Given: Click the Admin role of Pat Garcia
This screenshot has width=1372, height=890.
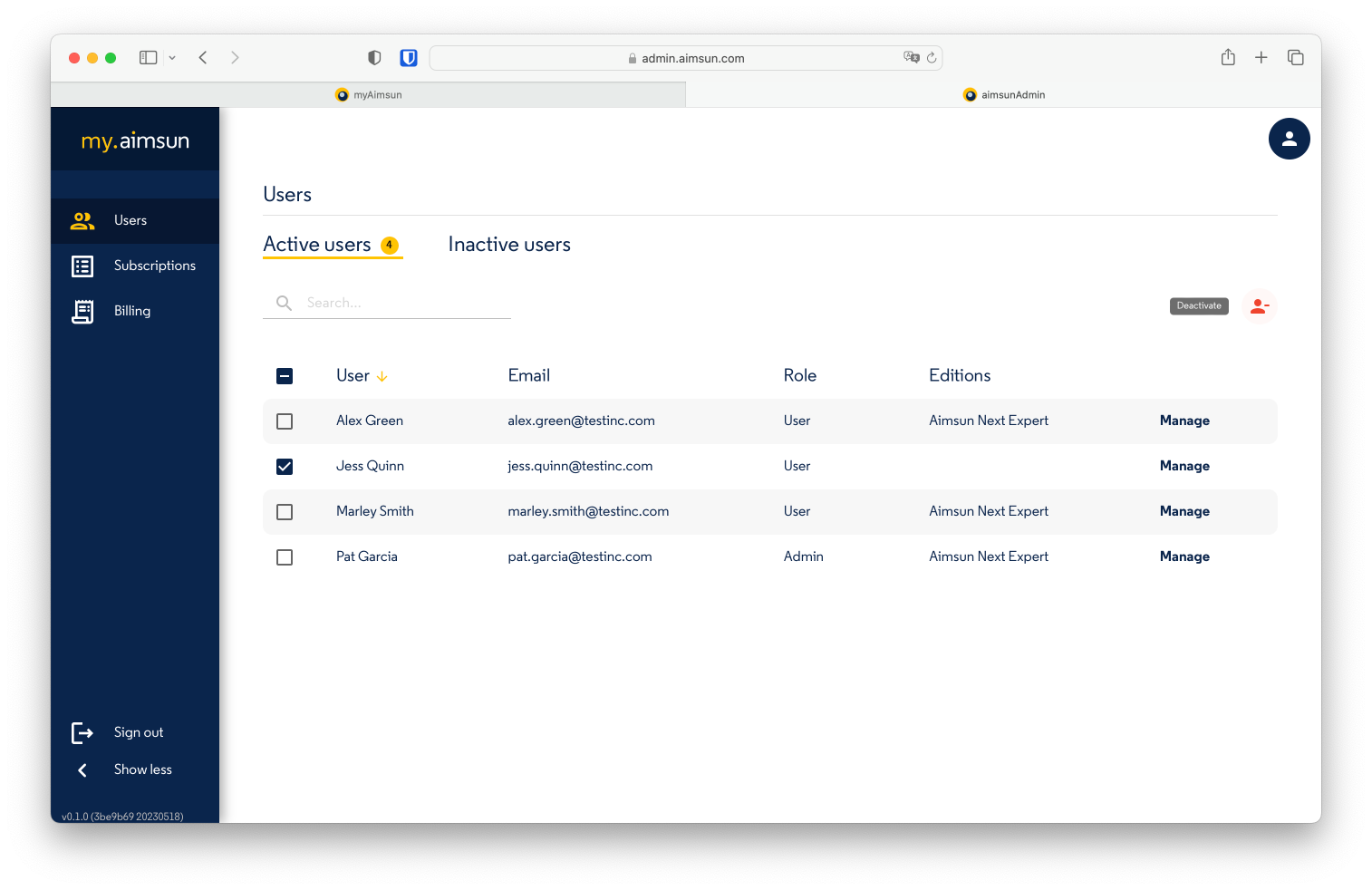Looking at the screenshot, I should (804, 556).
